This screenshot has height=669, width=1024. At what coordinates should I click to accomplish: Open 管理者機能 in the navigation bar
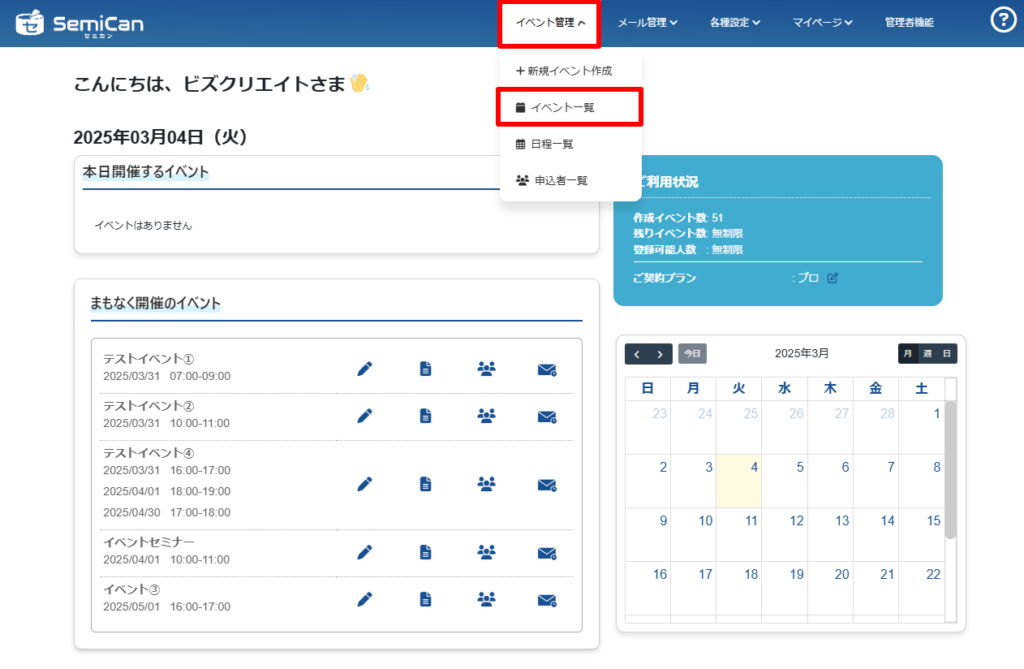[909, 22]
